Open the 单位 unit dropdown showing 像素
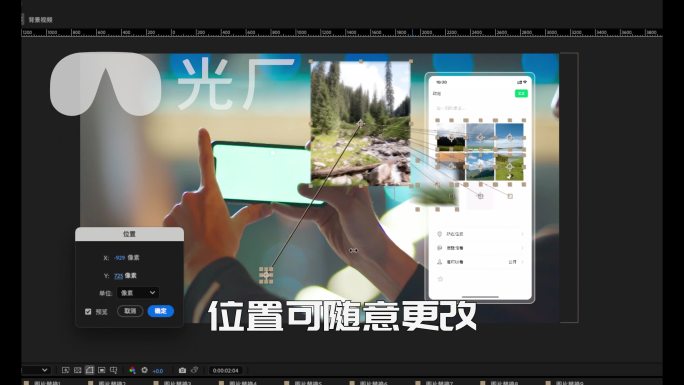The image size is (684, 385). click(138, 293)
